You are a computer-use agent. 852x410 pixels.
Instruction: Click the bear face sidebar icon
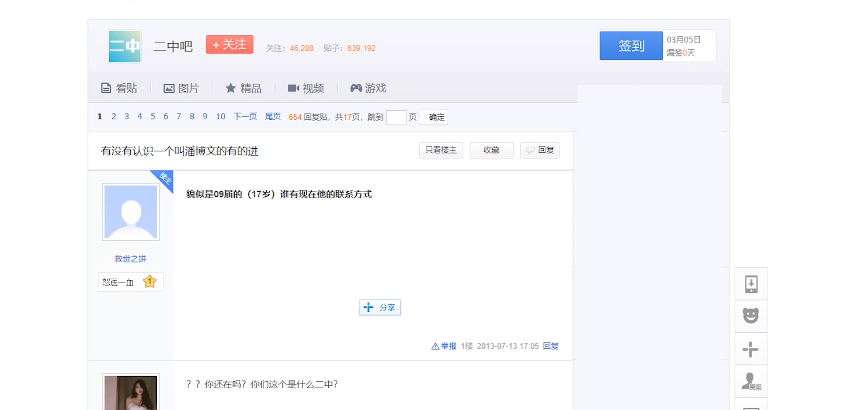pyautogui.click(x=751, y=316)
